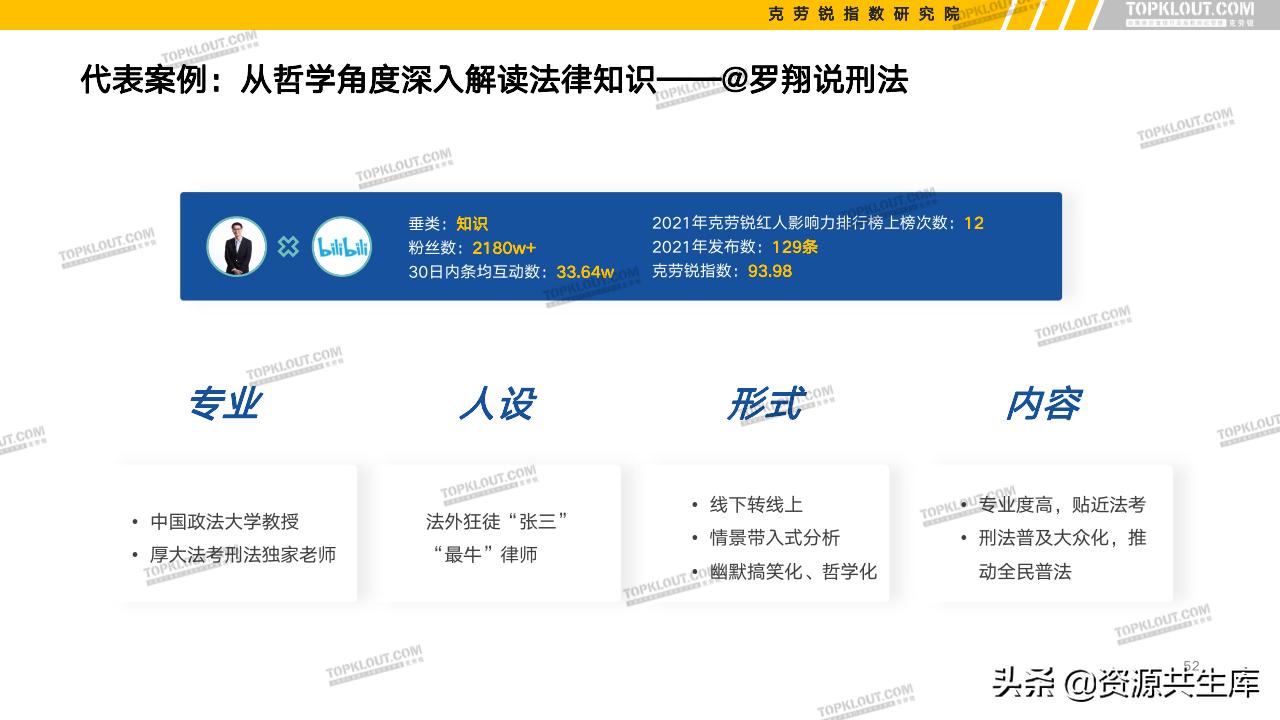Select the 专业 section heading

coord(227,405)
